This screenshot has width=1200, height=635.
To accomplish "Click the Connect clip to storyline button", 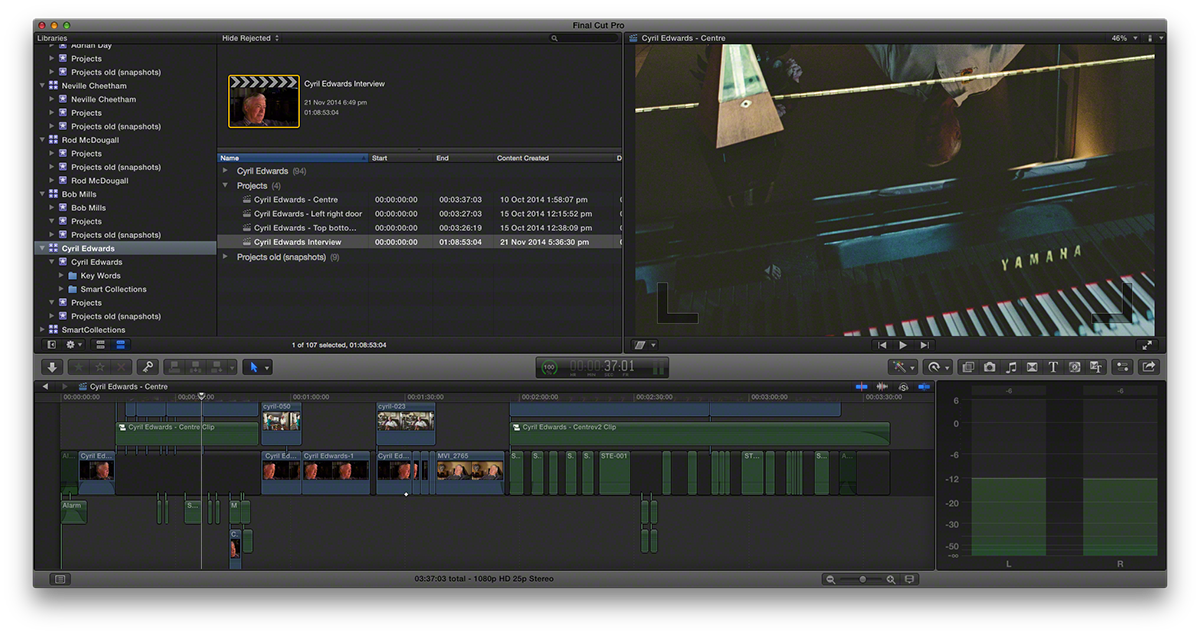I will click(173, 367).
